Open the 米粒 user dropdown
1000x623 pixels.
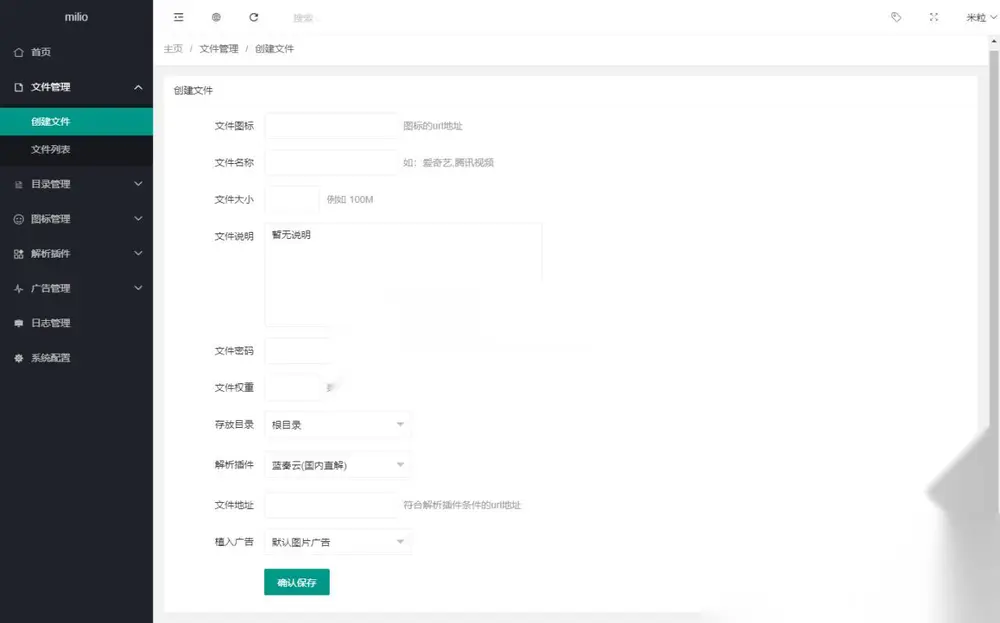pos(981,17)
